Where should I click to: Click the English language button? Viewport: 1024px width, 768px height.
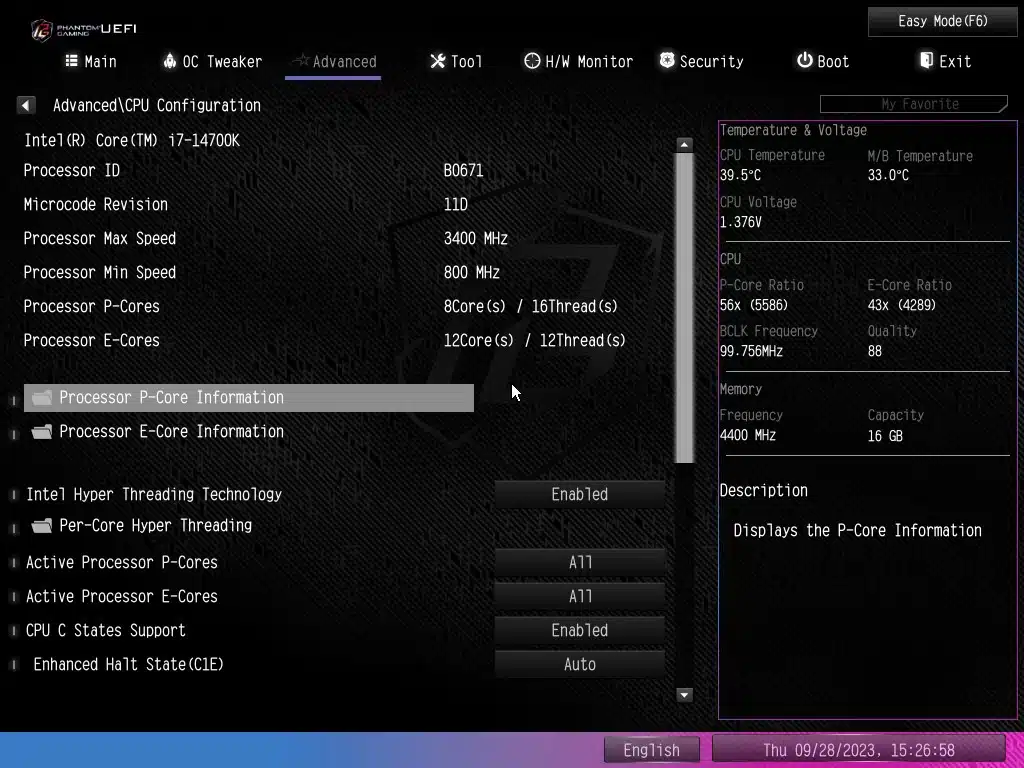pos(652,750)
